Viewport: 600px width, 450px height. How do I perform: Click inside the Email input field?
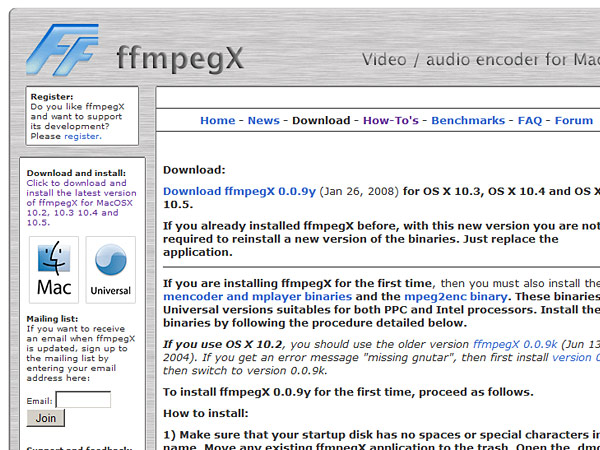point(83,399)
